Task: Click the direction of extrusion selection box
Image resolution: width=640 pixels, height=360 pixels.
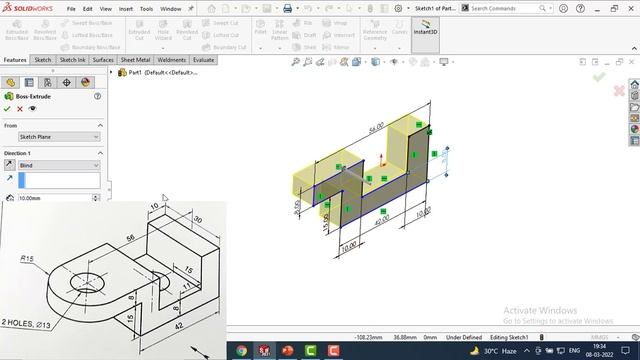Action: point(59,180)
